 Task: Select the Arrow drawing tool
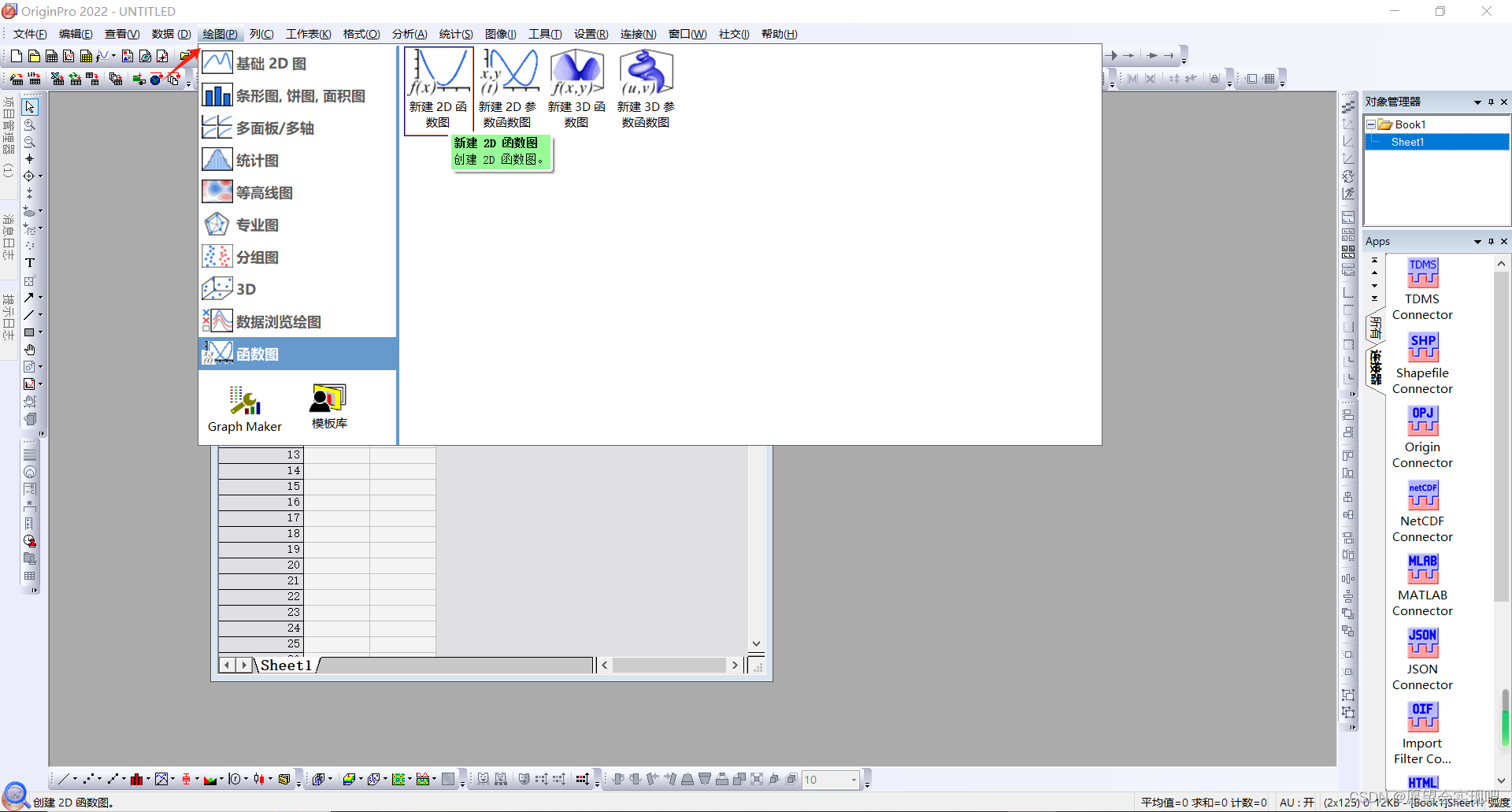point(28,298)
